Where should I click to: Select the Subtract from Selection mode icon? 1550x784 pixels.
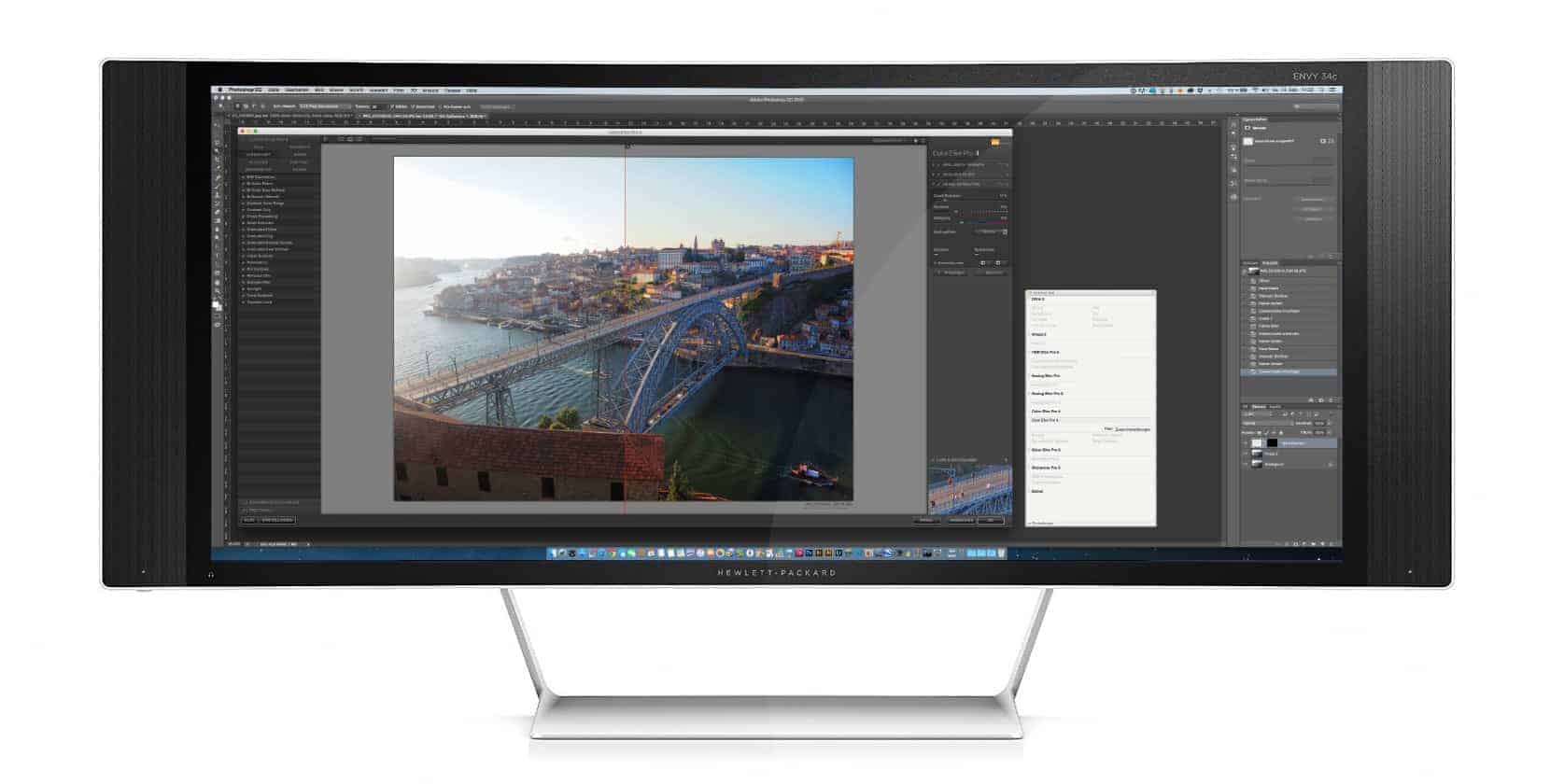tap(254, 106)
